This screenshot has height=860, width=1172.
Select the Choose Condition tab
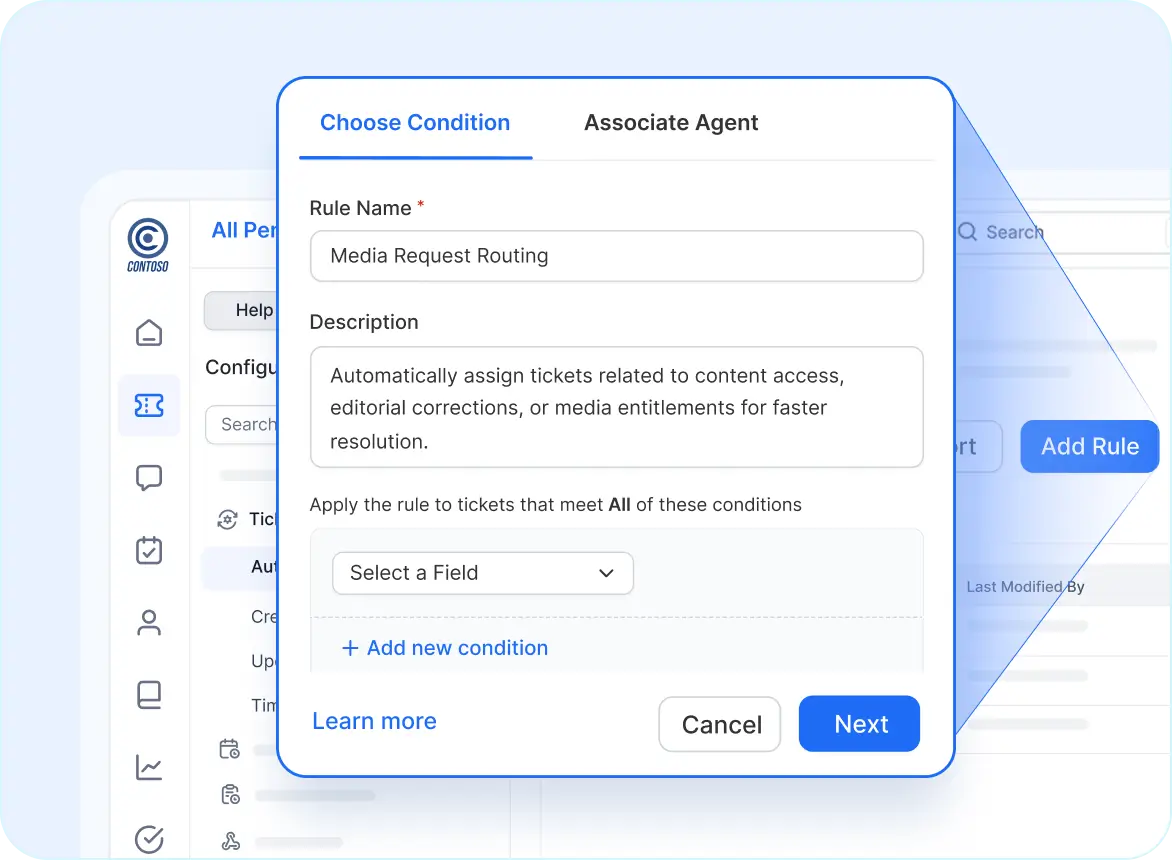[x=414, y=122]
